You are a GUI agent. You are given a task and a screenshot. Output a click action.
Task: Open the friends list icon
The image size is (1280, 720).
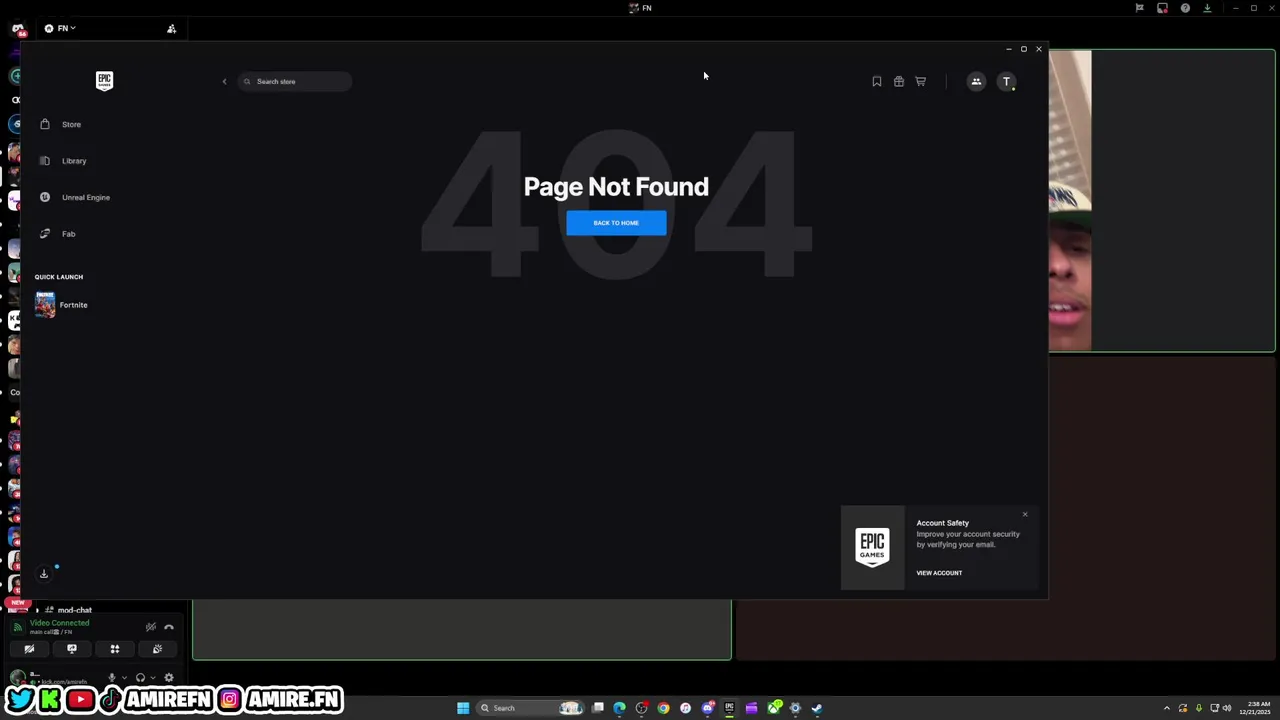pyautogui.click(x=976, y=81)
